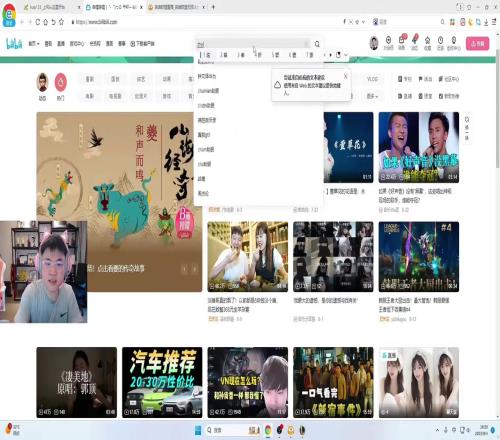Open the couple eating video thumbnail
This screenshot has width=500, height=440.
tap(248, 257)
